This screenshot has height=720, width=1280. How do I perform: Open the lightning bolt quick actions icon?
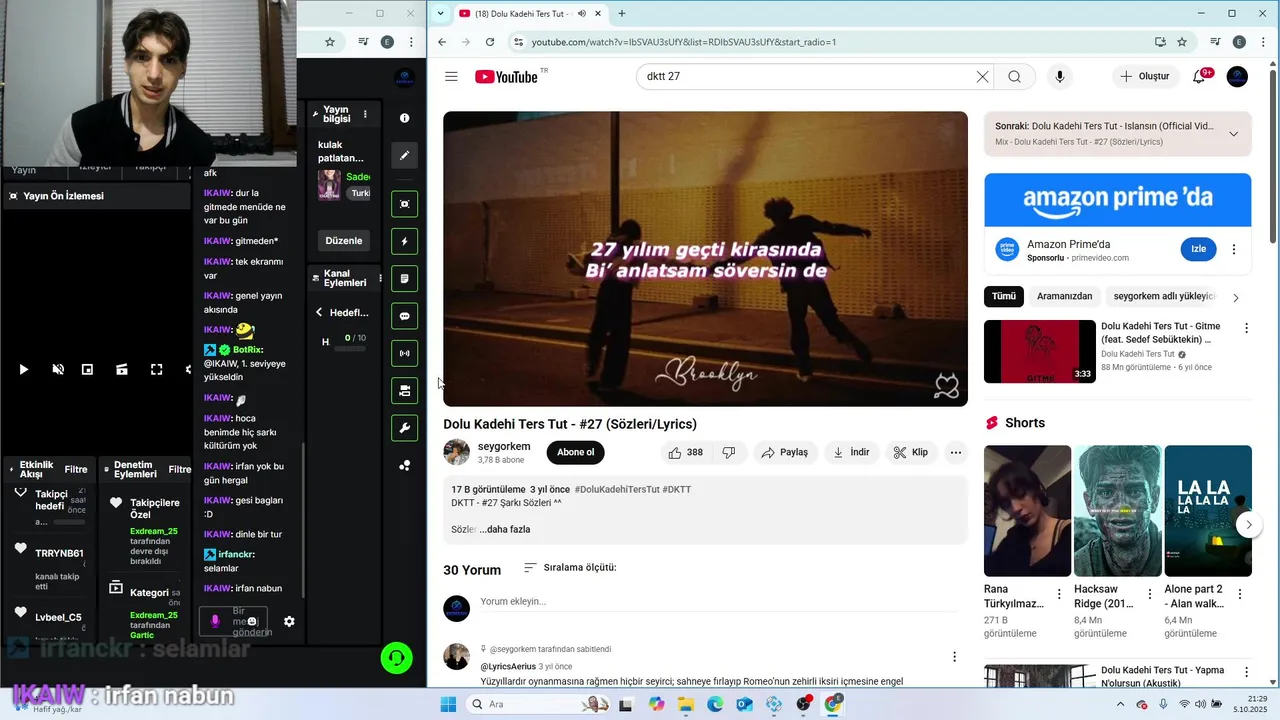point(404,241)
